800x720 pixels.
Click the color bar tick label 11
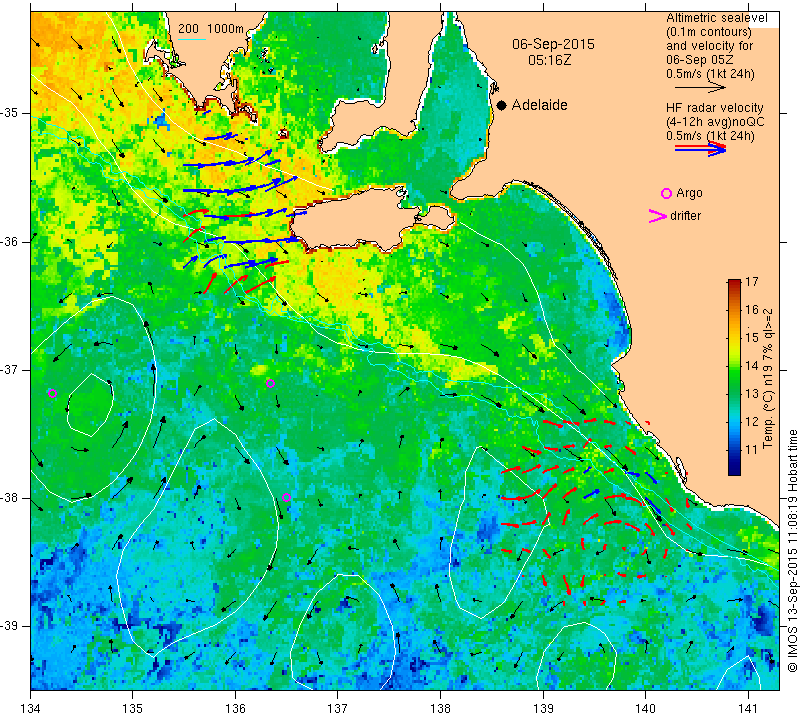pos(752,450)
